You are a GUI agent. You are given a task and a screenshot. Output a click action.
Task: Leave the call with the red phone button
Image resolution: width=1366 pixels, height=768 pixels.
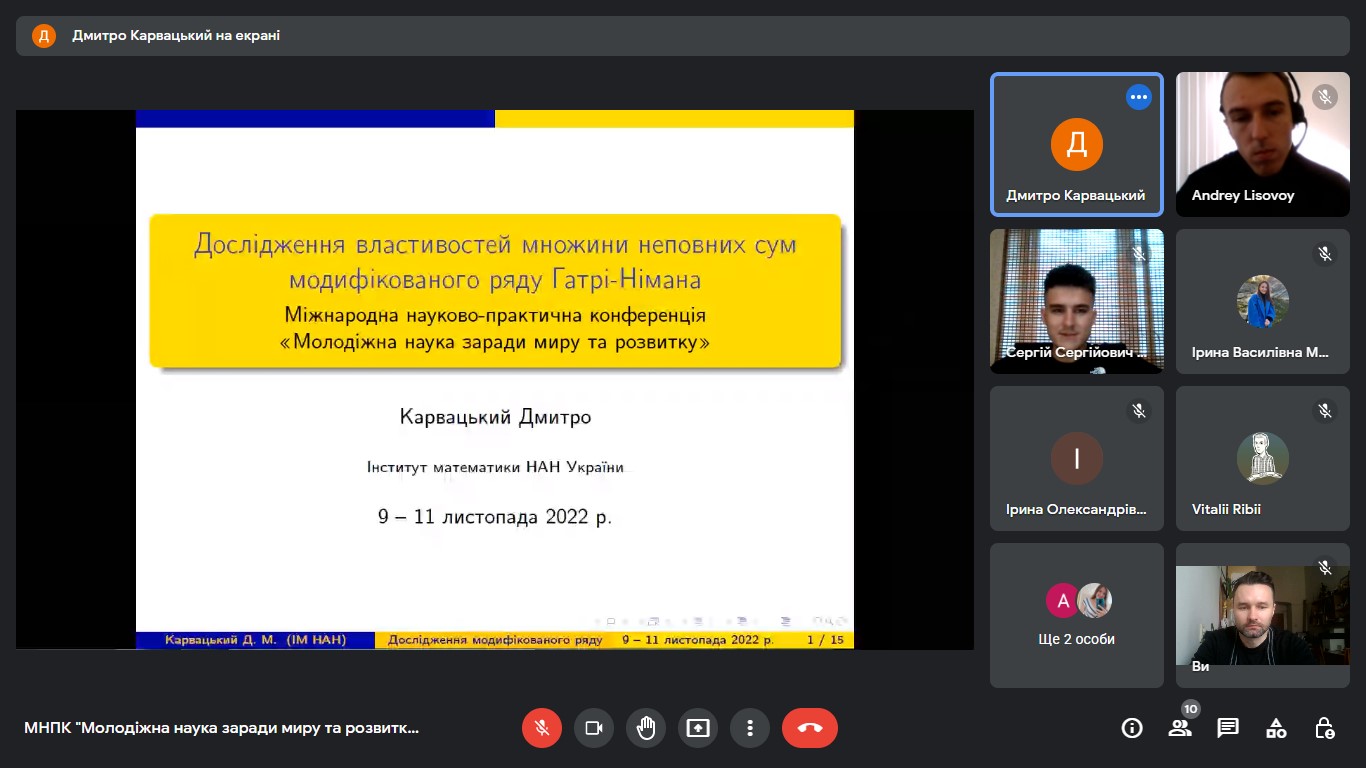click(810, 728)
